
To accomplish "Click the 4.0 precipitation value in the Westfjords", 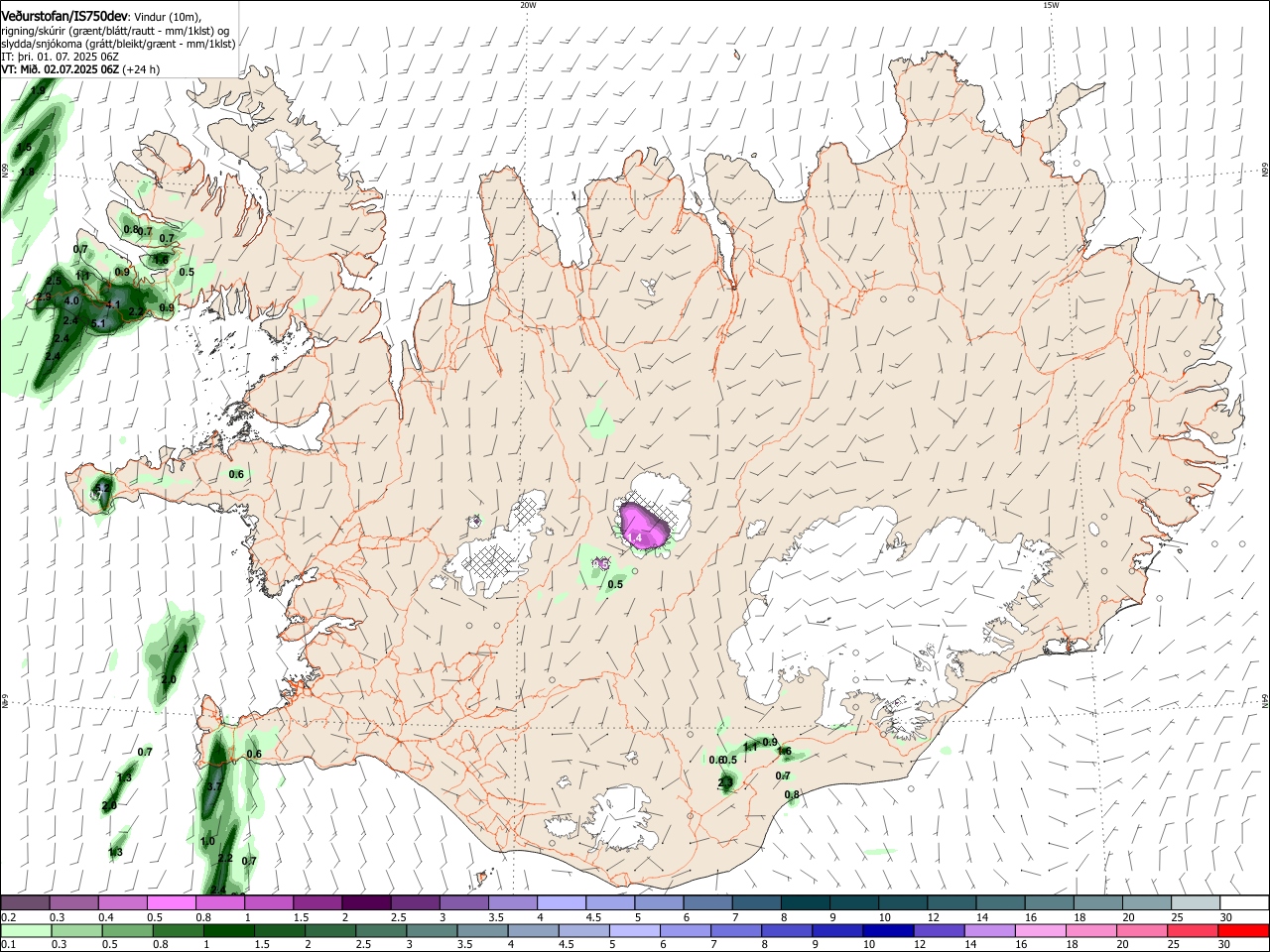I will coord(71,300).
